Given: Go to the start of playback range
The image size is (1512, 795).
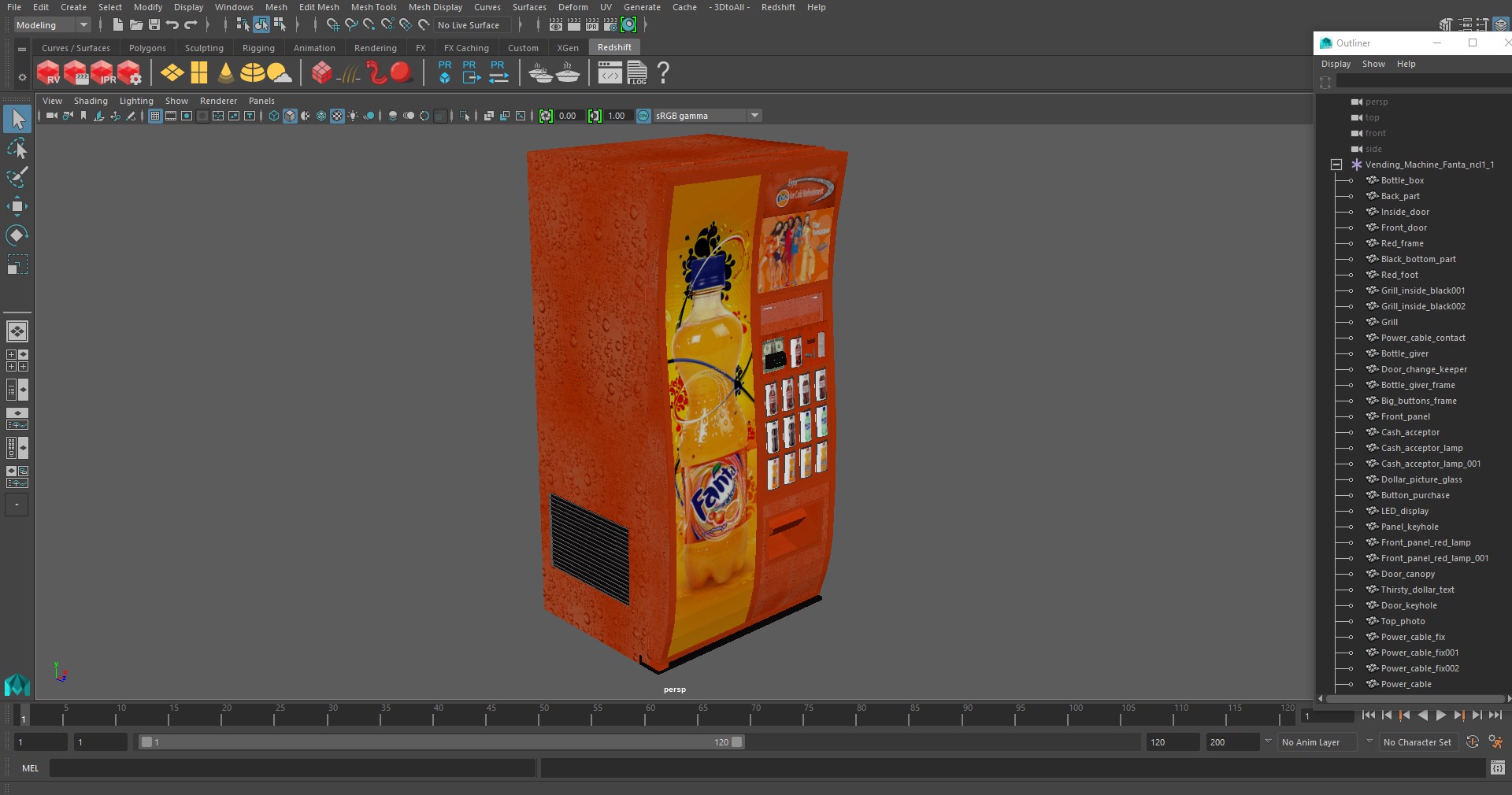Looking at the screenshot, I should pyautogui.click(x=1368, y=715).
